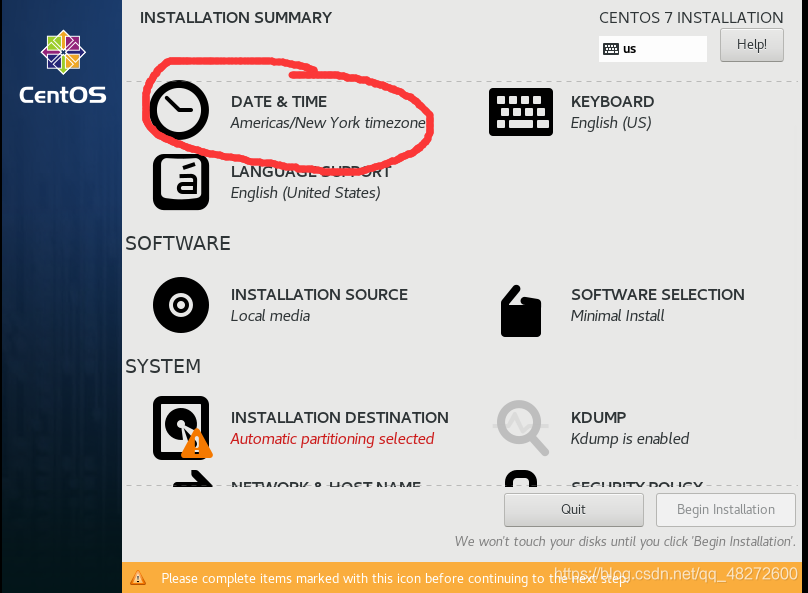Click the keyboard indicator icon beside us
The height and width of the screenshot is (593, 808).
pos(611,49)
